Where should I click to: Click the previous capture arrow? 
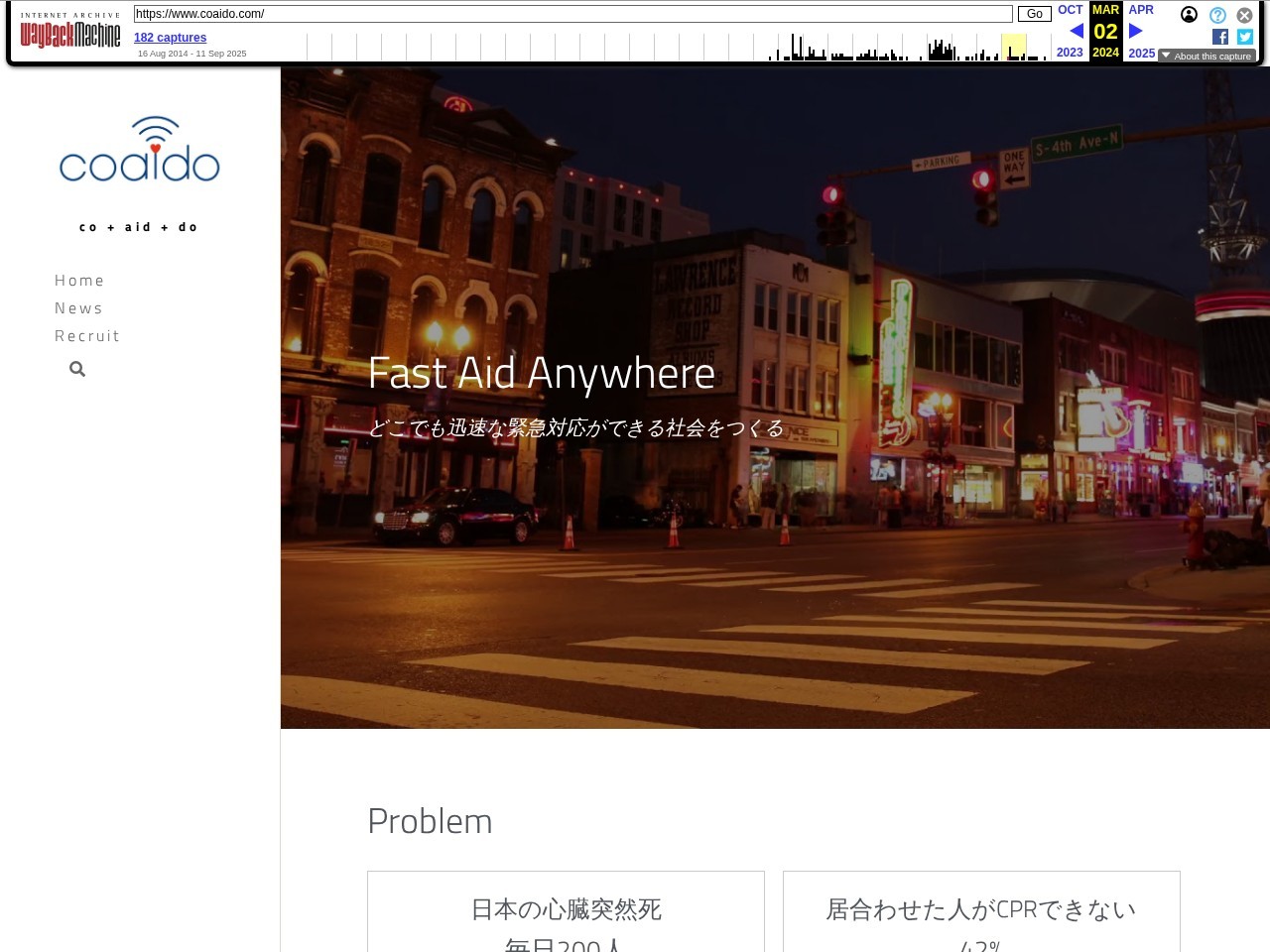(1076, 31)
